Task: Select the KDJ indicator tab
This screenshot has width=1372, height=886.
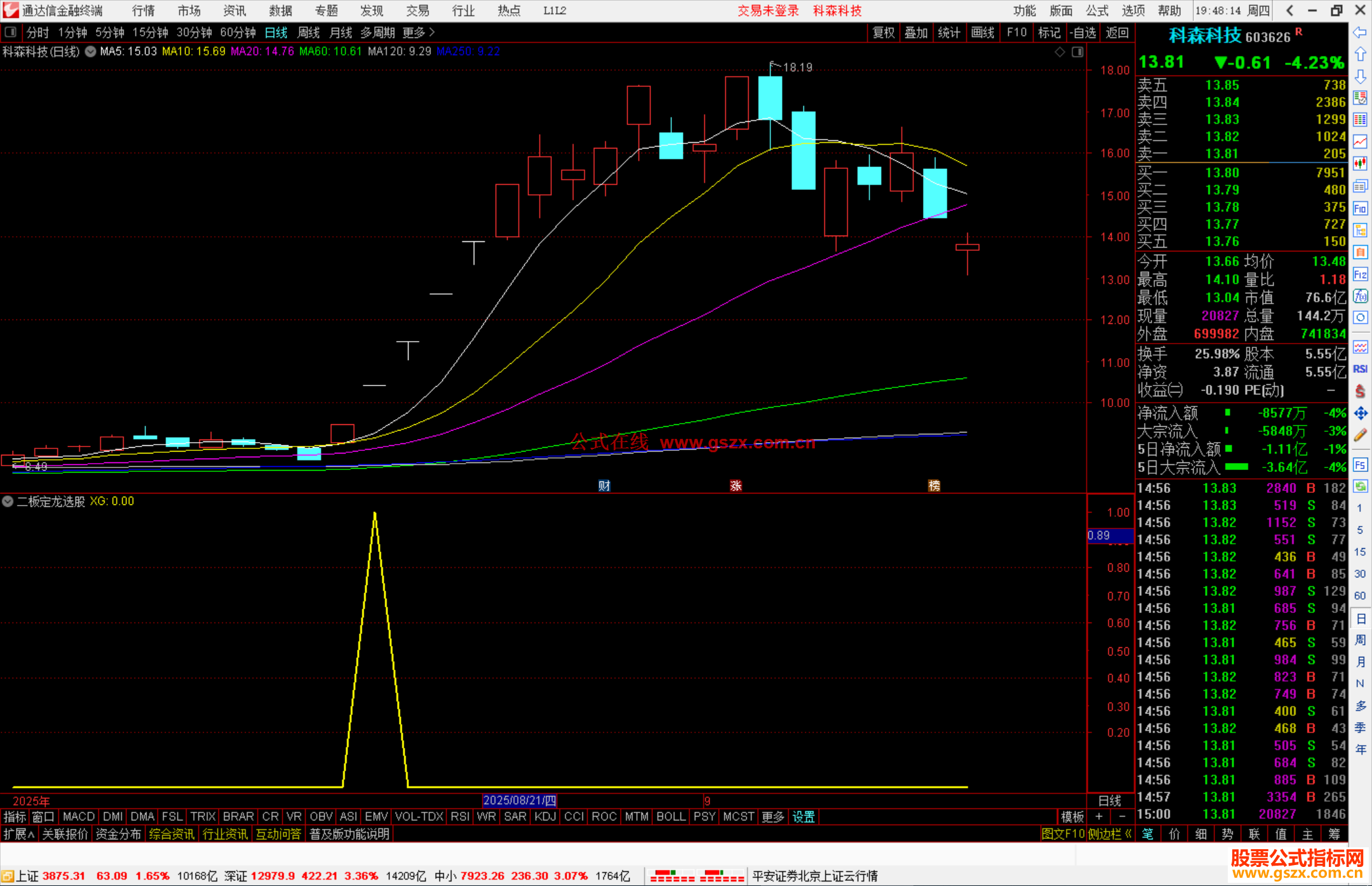Action: click(546, 817)
